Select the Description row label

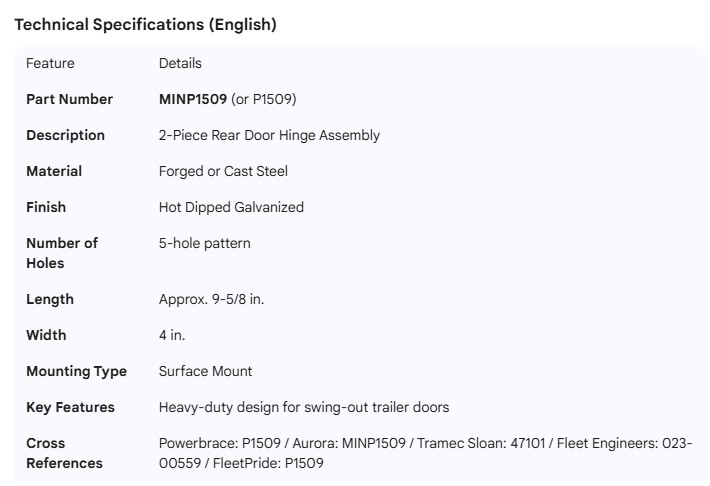point(65,135)
